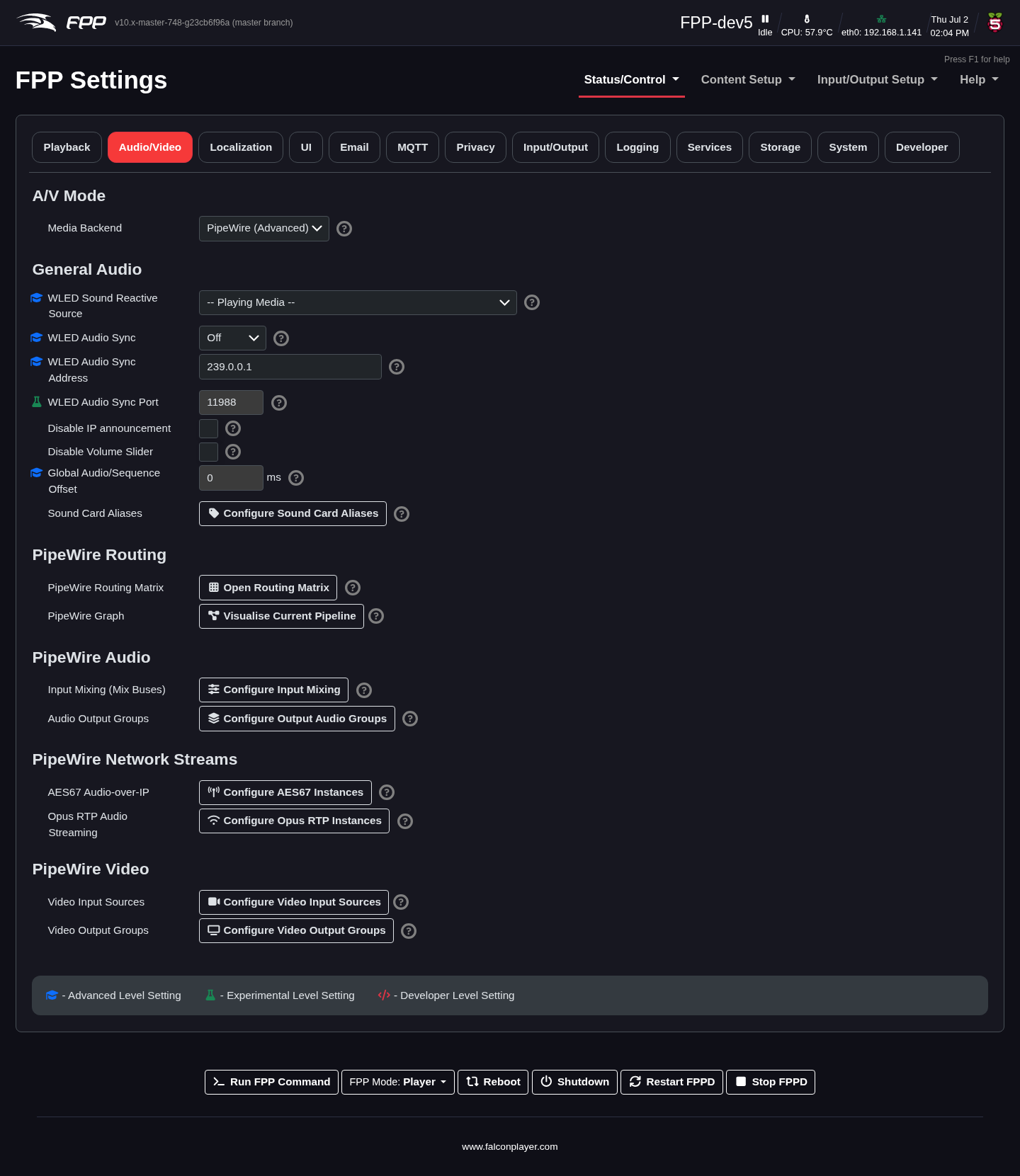The height and width of the screenshot is (1176, 1020).
Task: Switch to the Playback tab
Action: click(67, 147)
